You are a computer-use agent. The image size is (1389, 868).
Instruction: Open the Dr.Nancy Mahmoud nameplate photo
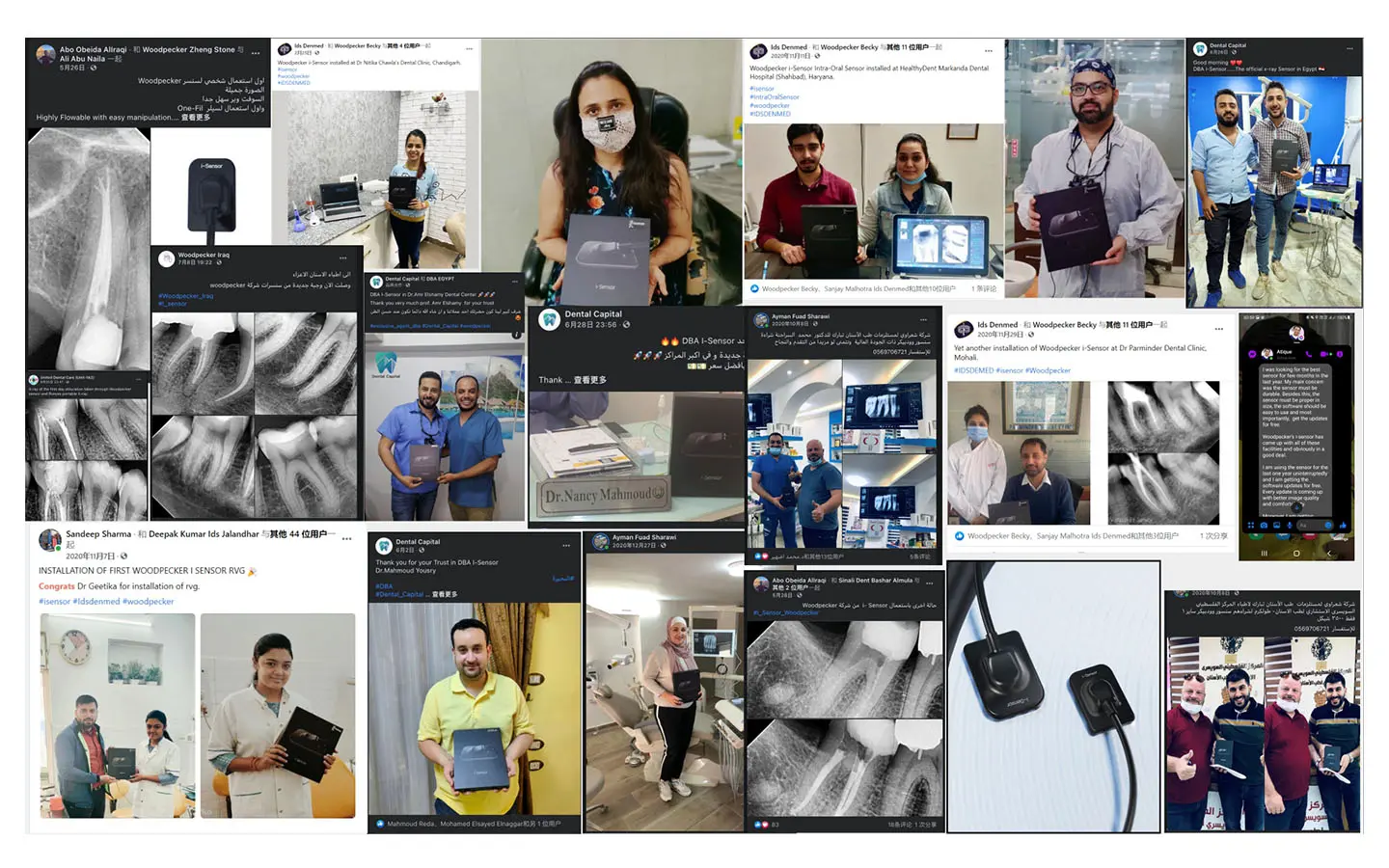point(637,457)
